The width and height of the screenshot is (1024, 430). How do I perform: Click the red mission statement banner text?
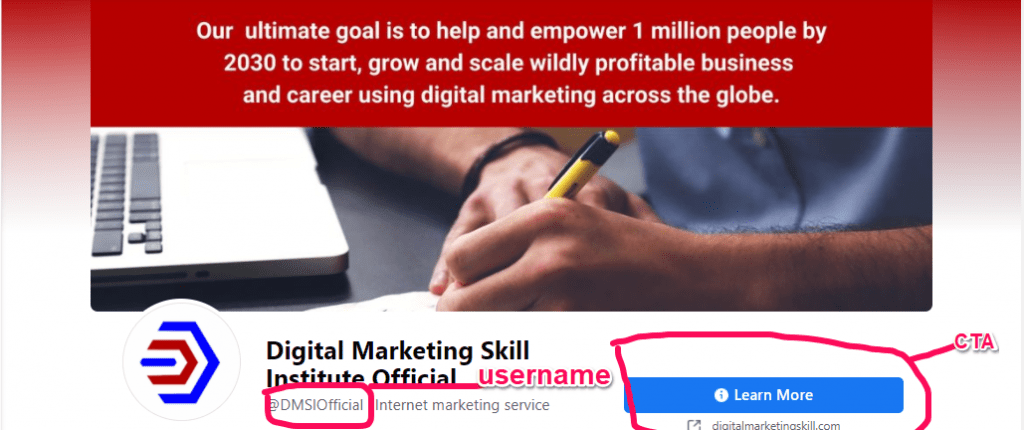click(511, 63)
